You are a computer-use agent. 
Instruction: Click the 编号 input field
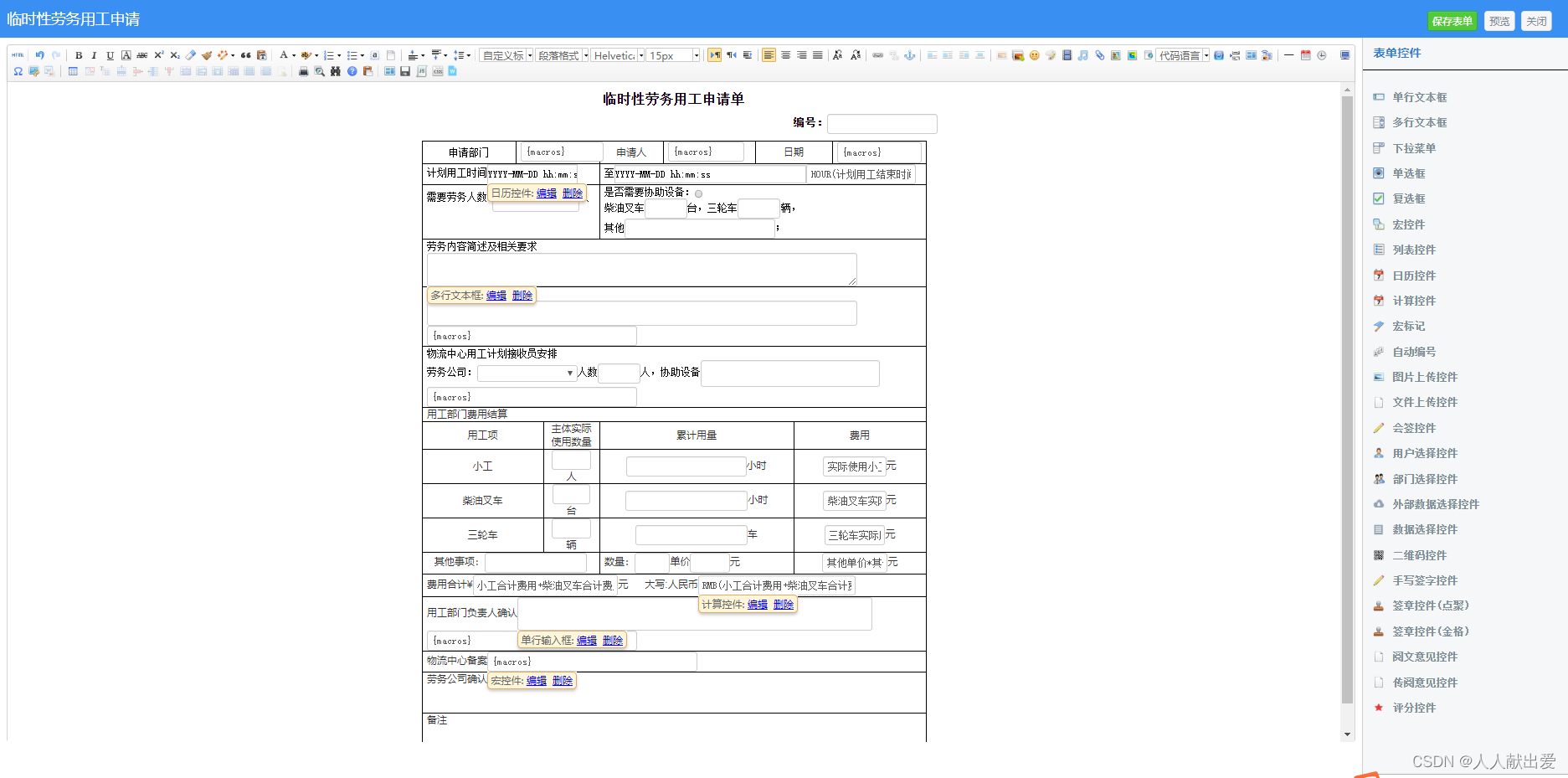coord(882,124)
